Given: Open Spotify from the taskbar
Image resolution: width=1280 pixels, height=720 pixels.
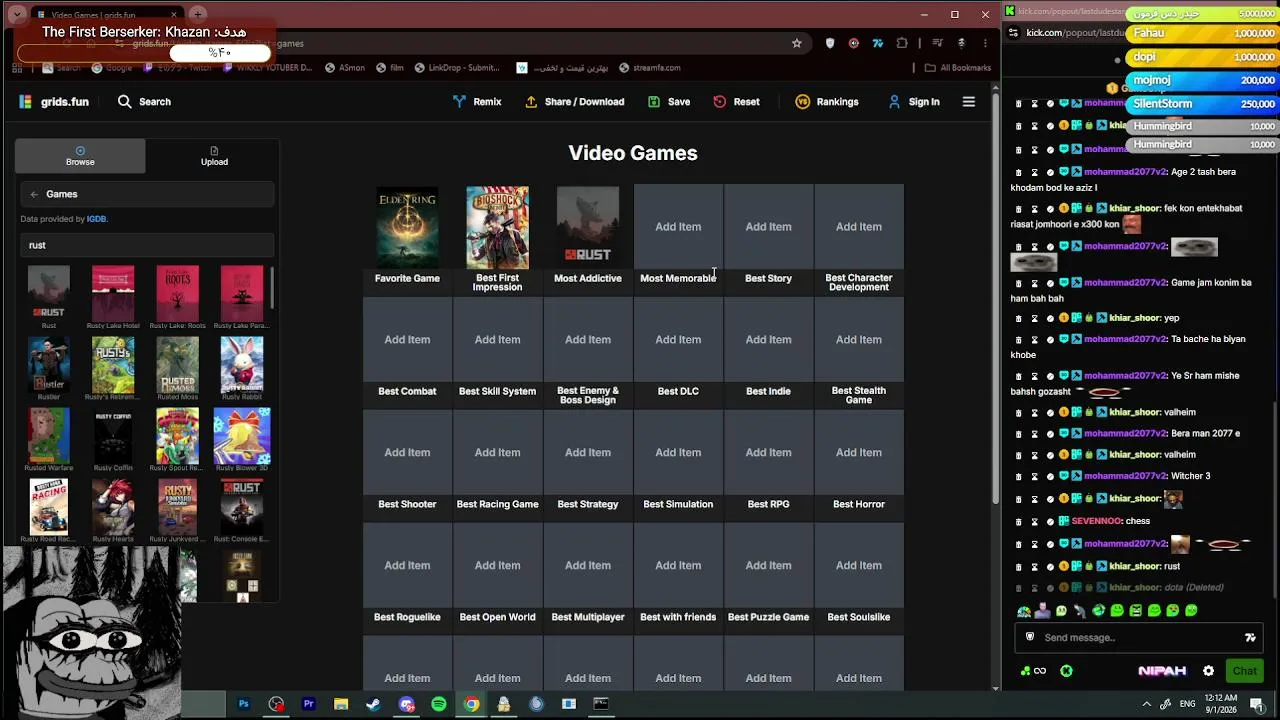Looking at the screenshot, I should point(438,704).
